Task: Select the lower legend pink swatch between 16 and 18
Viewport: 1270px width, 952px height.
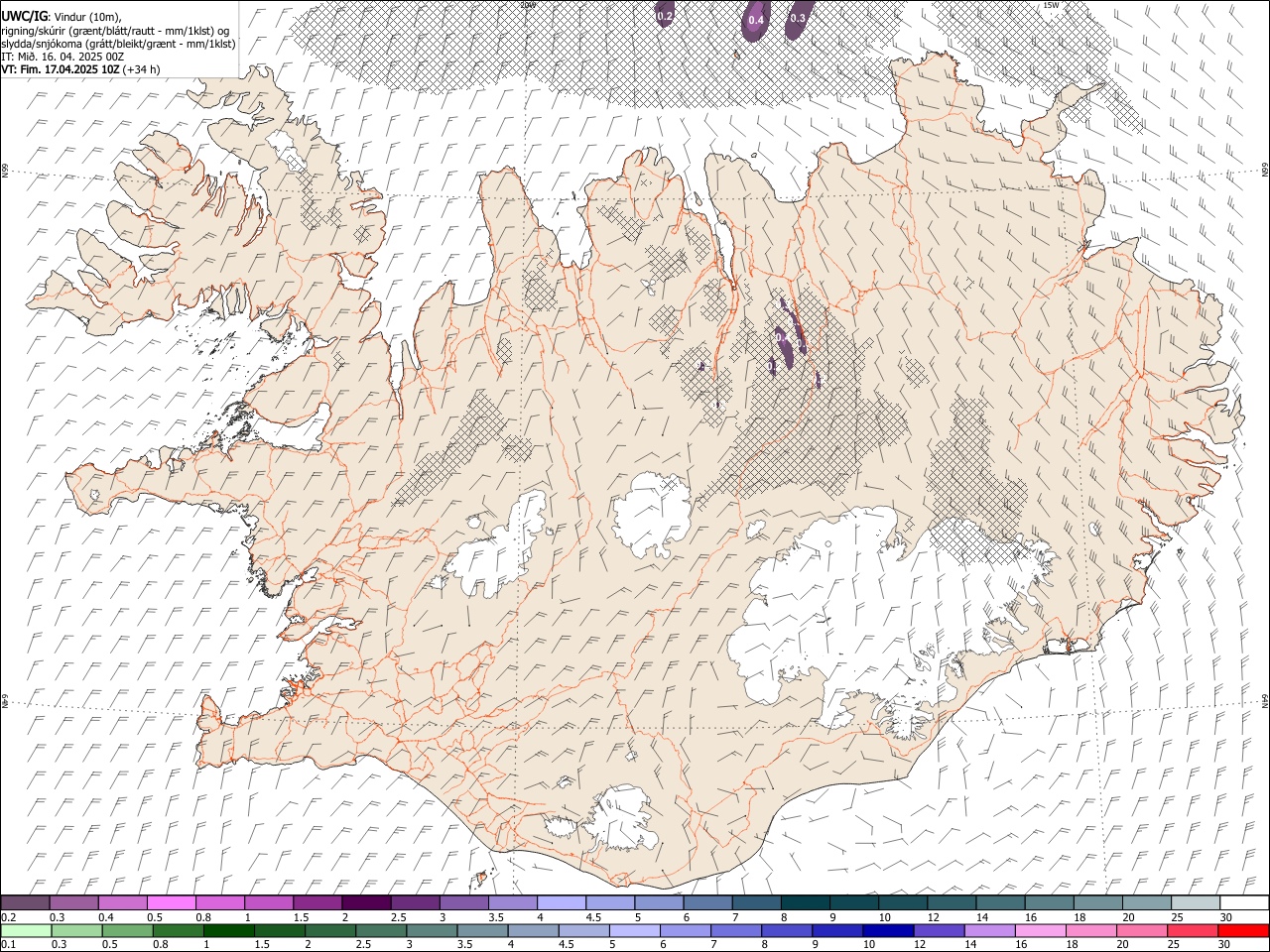Action: (1039, 930)
